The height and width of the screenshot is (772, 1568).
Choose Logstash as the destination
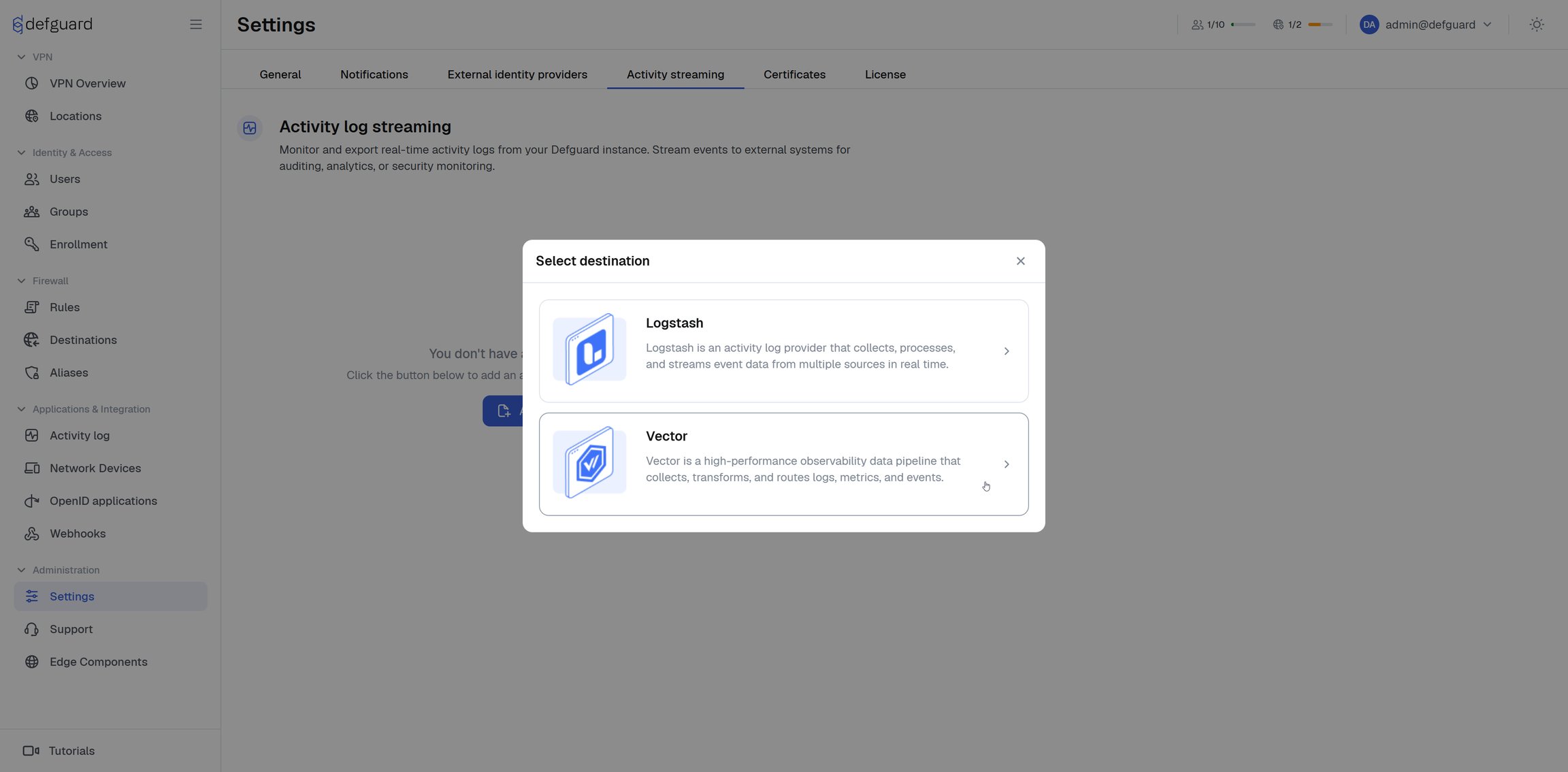pos(783,351)
